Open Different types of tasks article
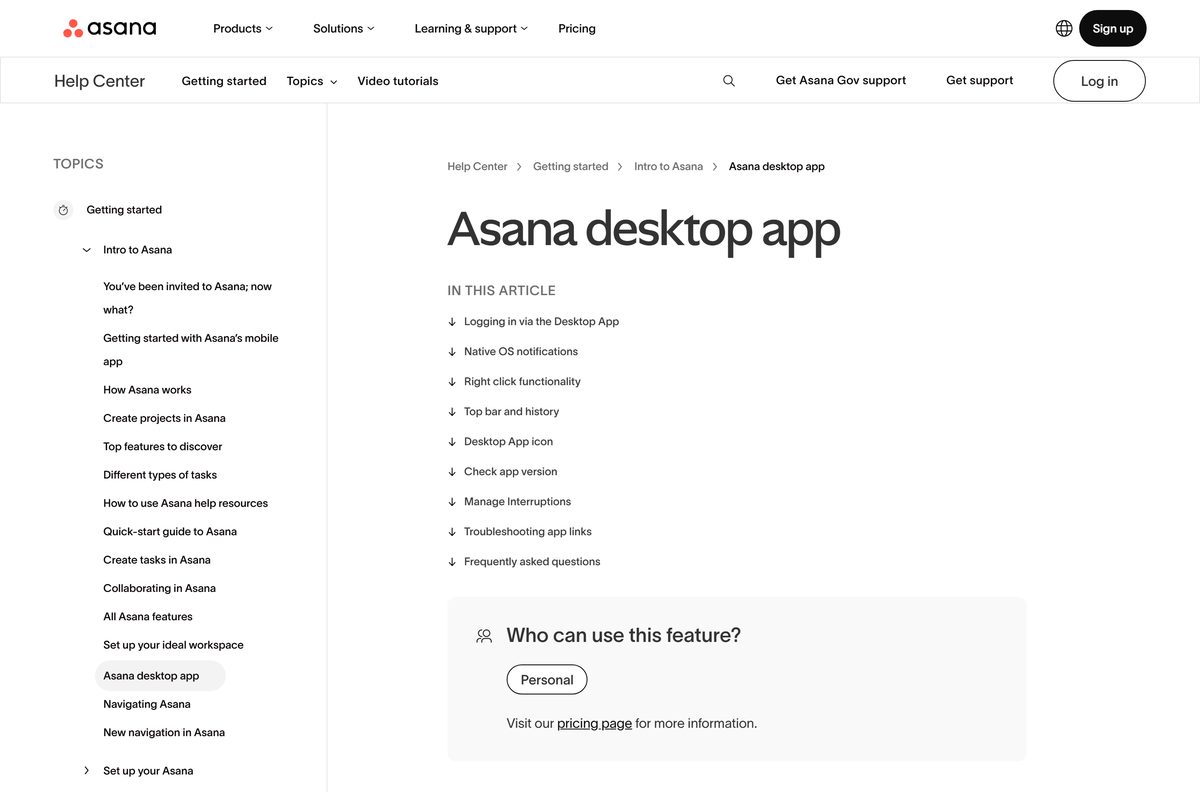Image resolution: width=1200 pixels, height=792 pixels. (x=160, y=475)
